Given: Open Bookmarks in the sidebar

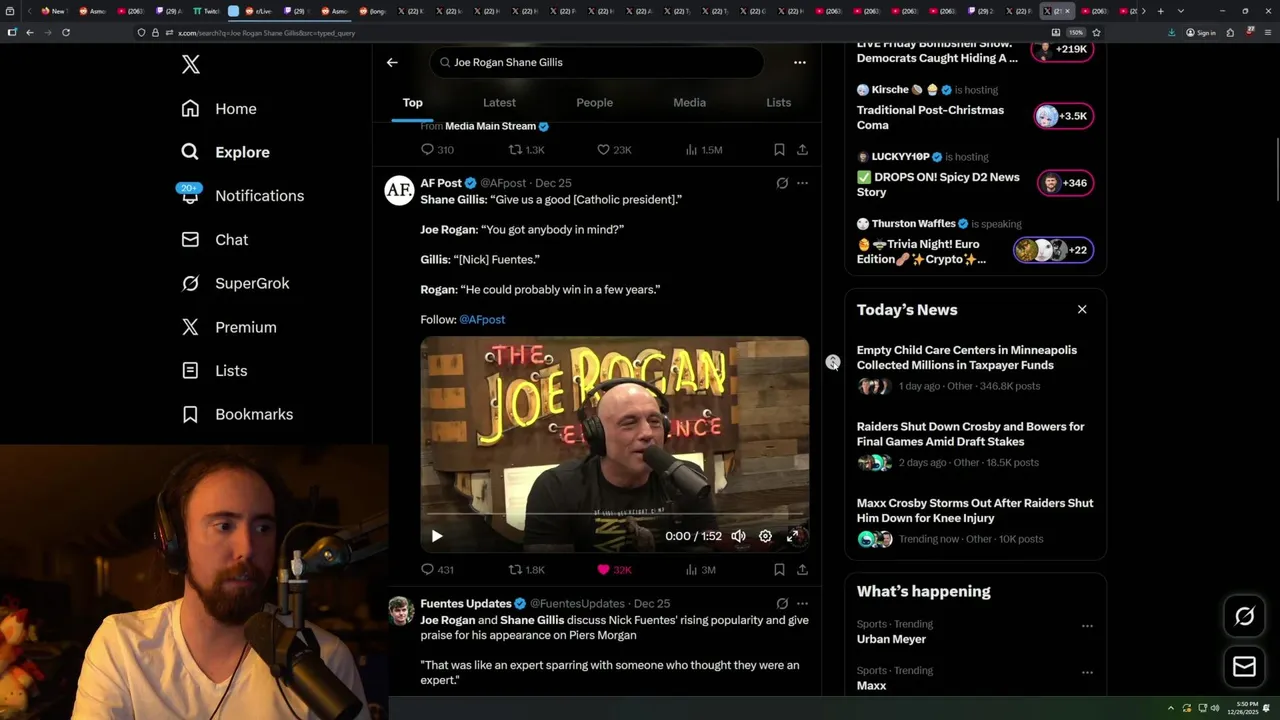Looking at the screenshot, I should tap(238, 414).
